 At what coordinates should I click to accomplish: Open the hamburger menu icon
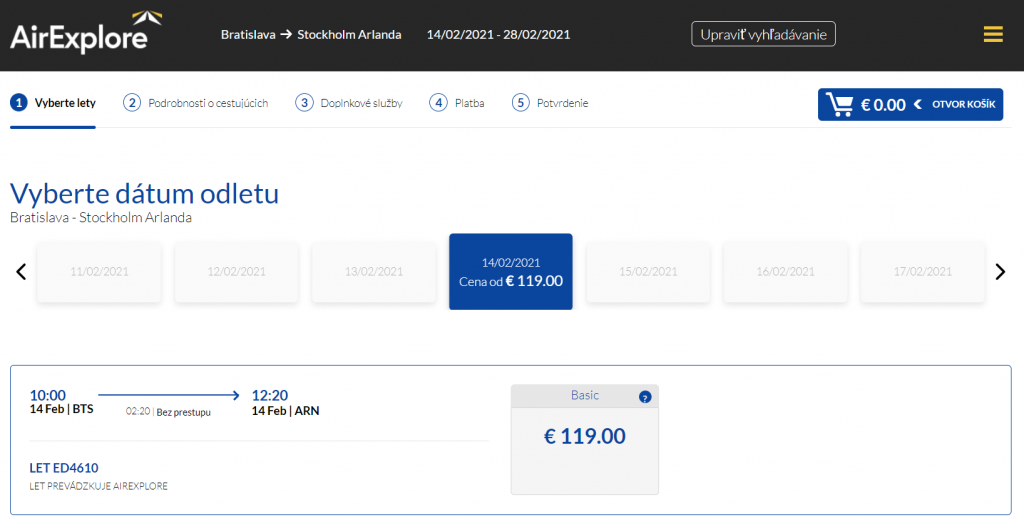pyautogui.click(x=992, y=34)
